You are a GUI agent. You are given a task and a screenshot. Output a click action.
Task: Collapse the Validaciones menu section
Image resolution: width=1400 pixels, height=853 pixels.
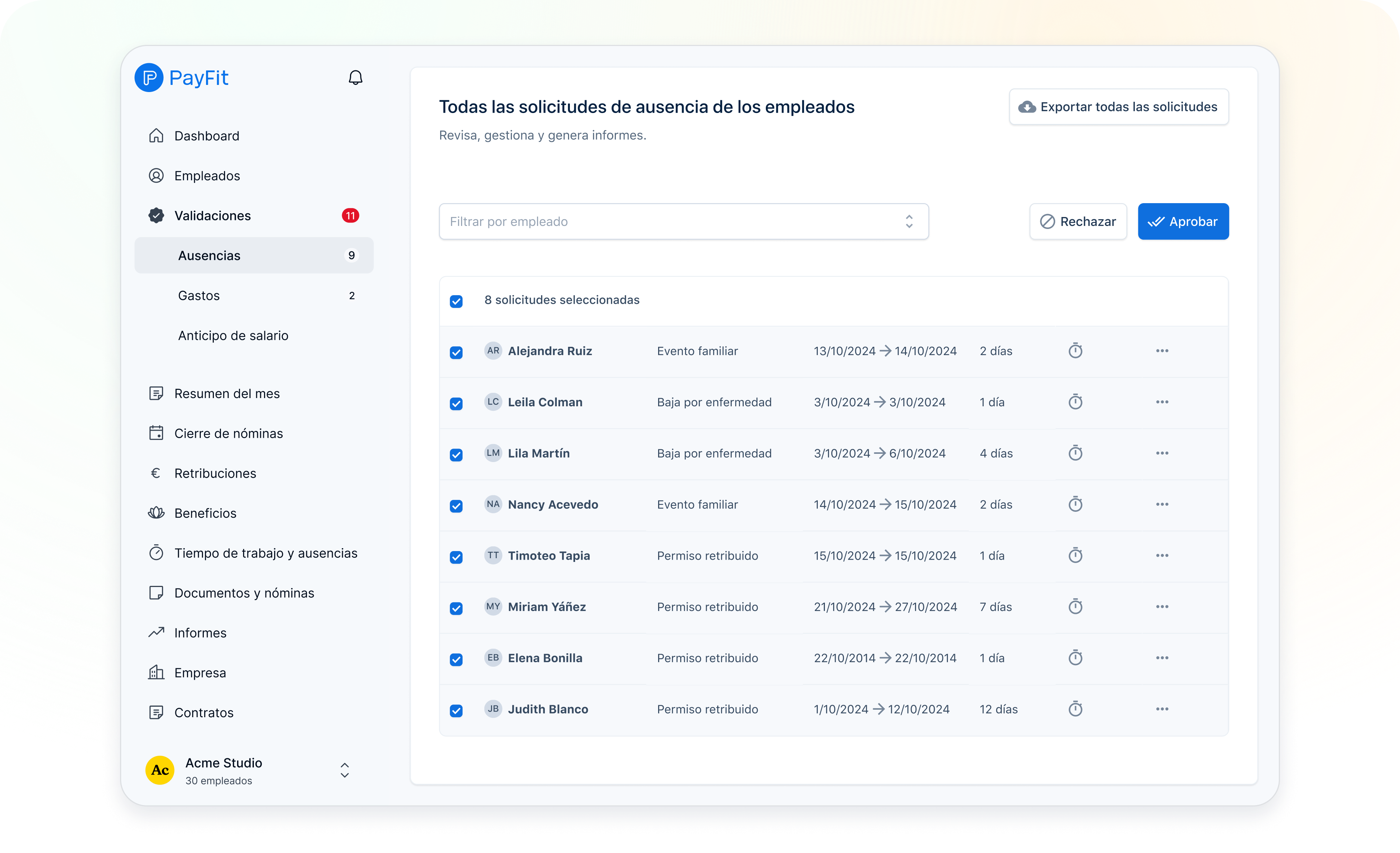point(212,216)
